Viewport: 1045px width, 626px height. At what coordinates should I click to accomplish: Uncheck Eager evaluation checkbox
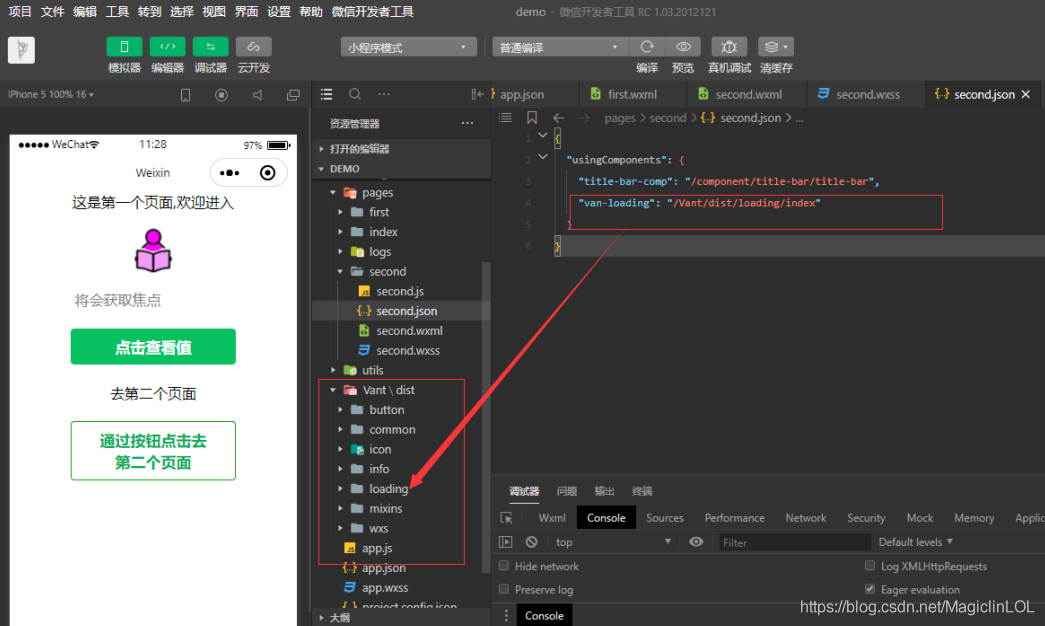[870, 589]
